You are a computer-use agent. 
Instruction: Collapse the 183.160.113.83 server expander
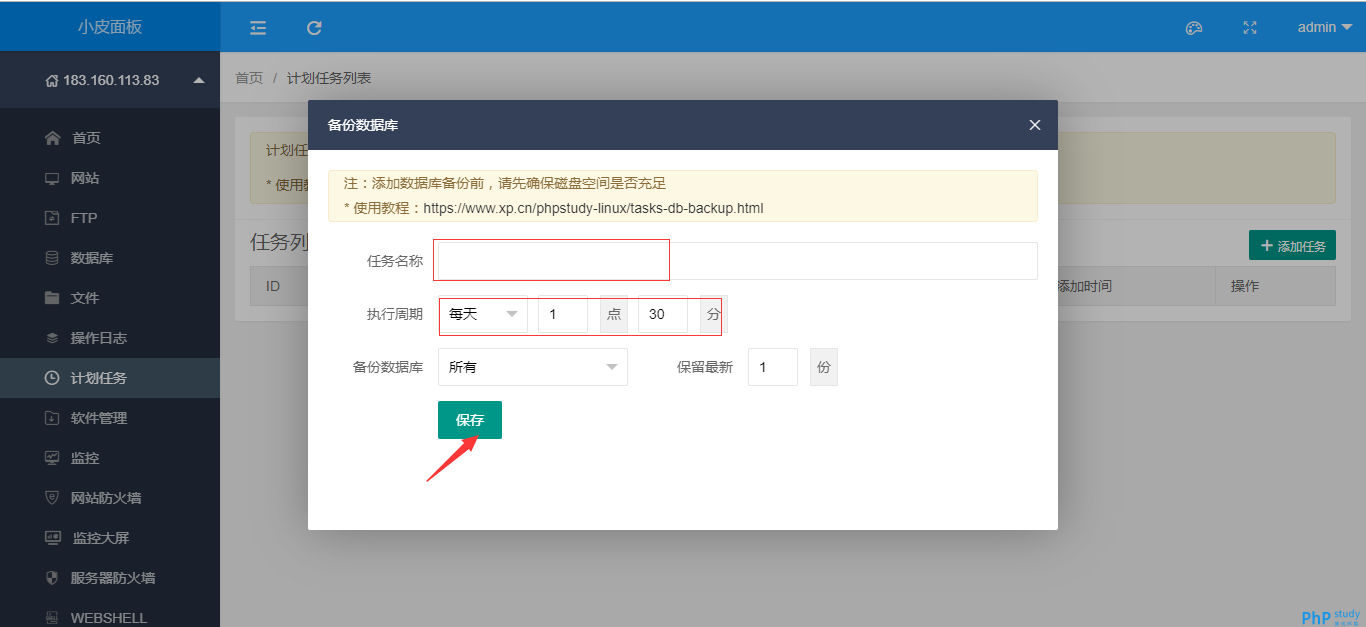pos(199,80)
